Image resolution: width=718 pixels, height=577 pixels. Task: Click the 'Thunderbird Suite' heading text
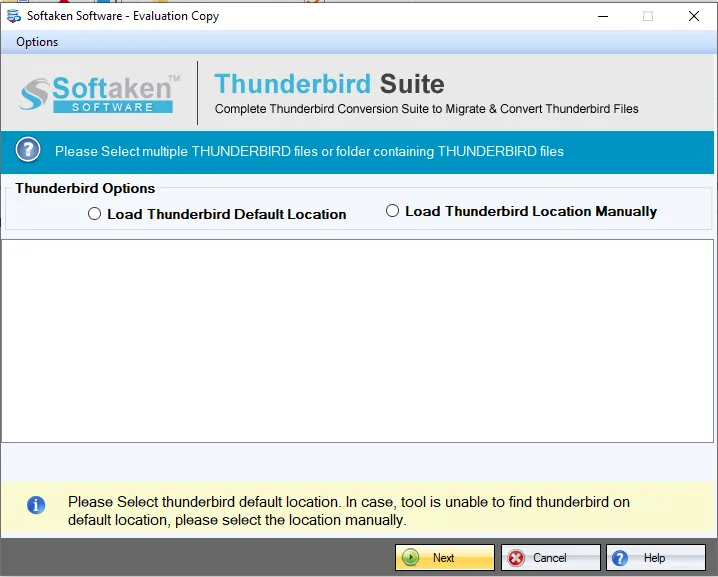(329, 84)
